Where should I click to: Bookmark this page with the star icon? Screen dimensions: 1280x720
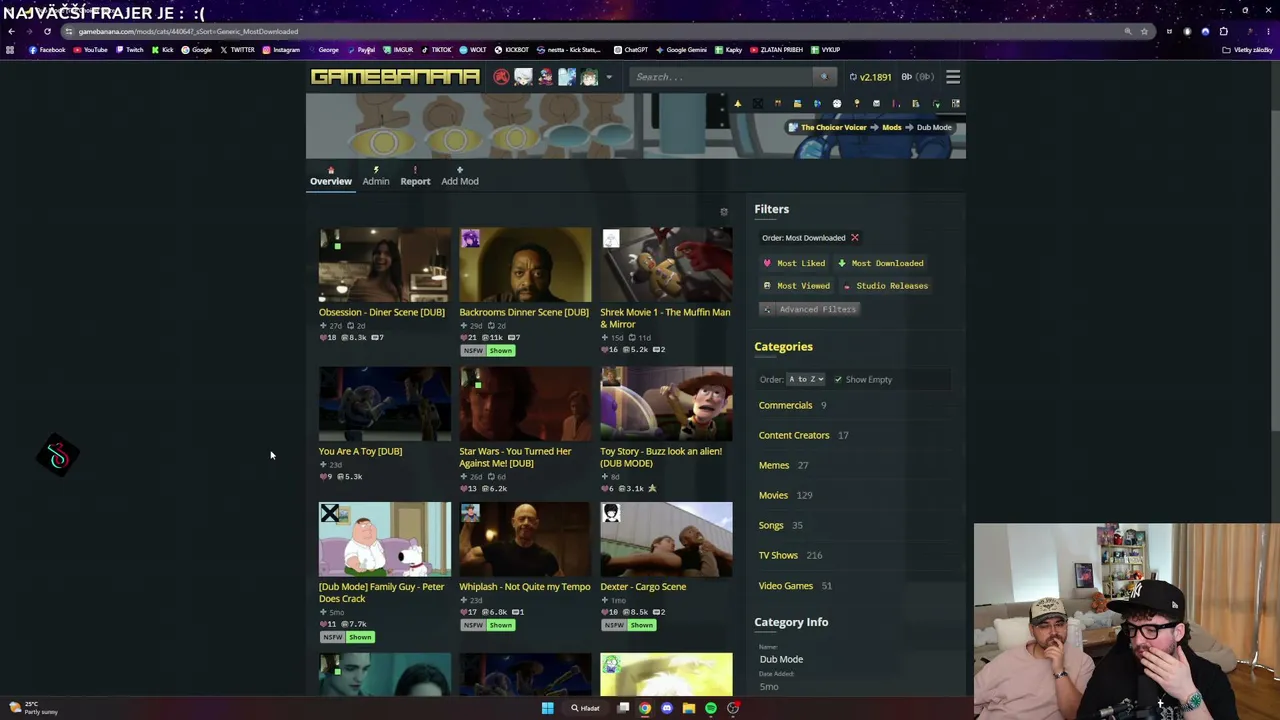(1144, 31)
